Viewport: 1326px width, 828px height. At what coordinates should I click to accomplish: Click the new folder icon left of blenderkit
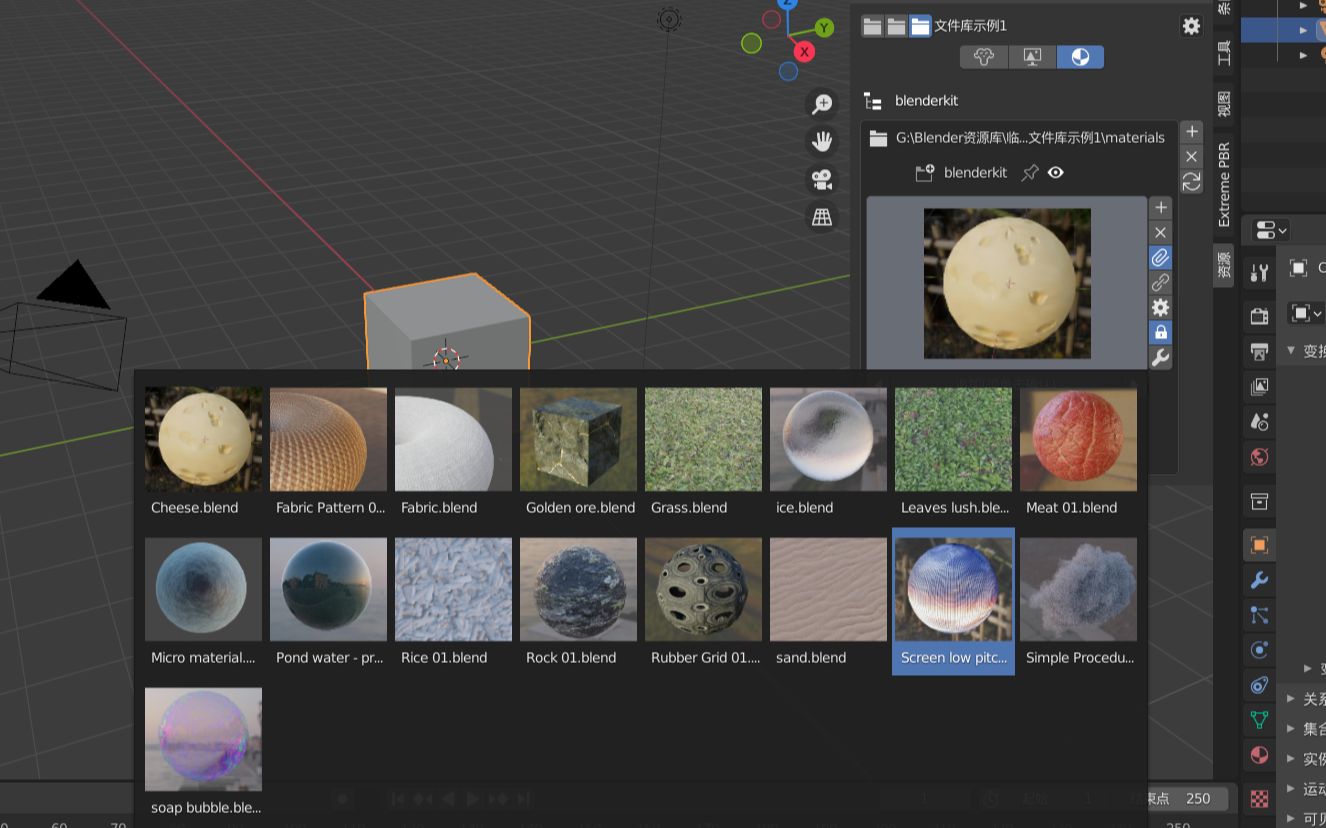coord(924,173)
